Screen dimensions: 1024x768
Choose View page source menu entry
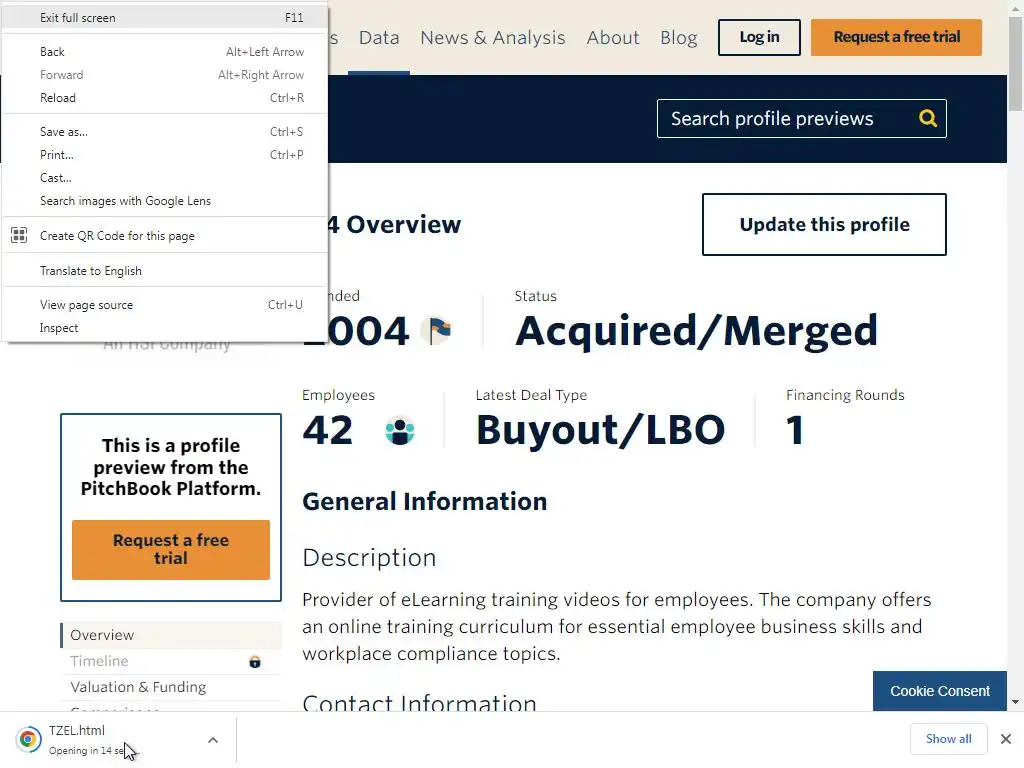coord(86,305)
